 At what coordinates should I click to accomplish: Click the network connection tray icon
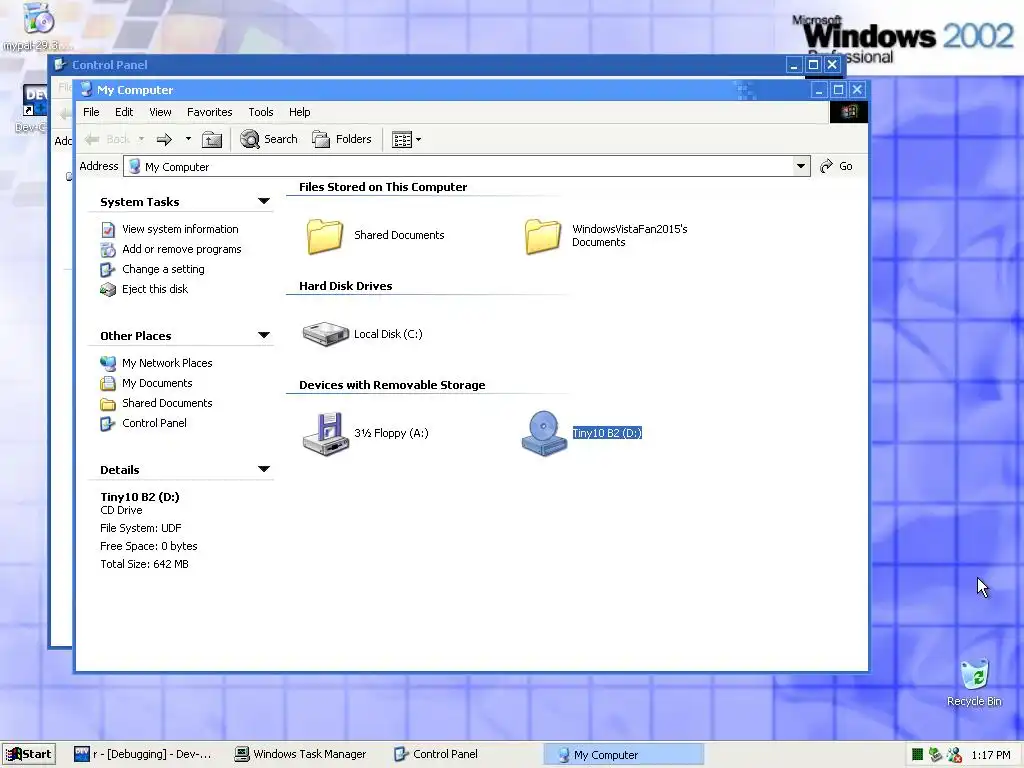(935, 755)
